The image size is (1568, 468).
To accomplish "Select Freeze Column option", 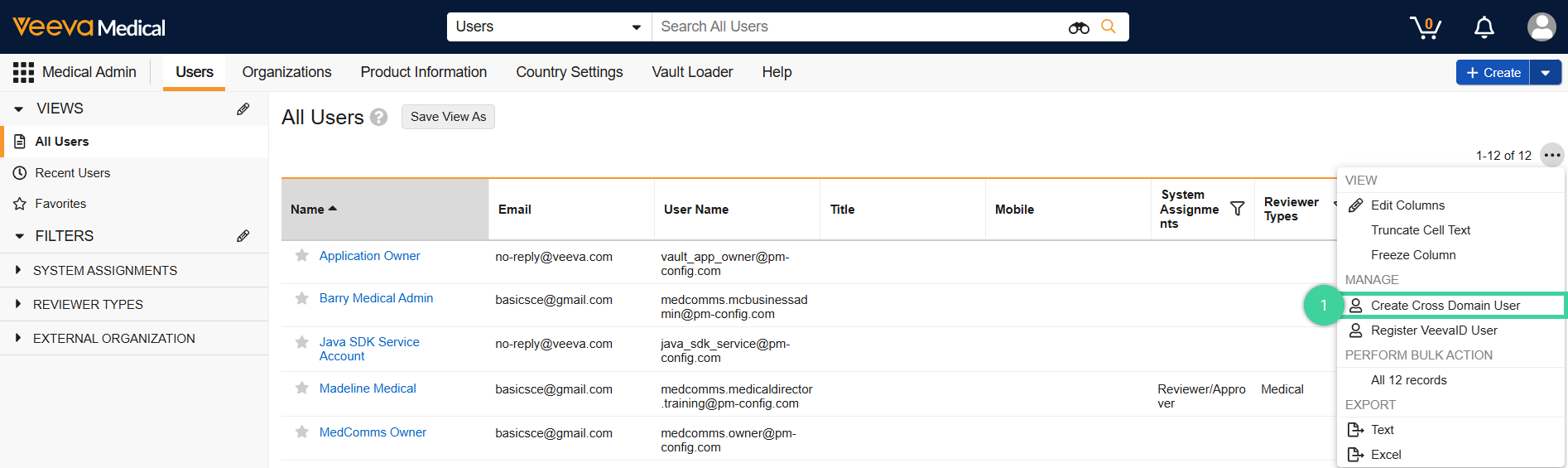I will tap(1450, 255).
